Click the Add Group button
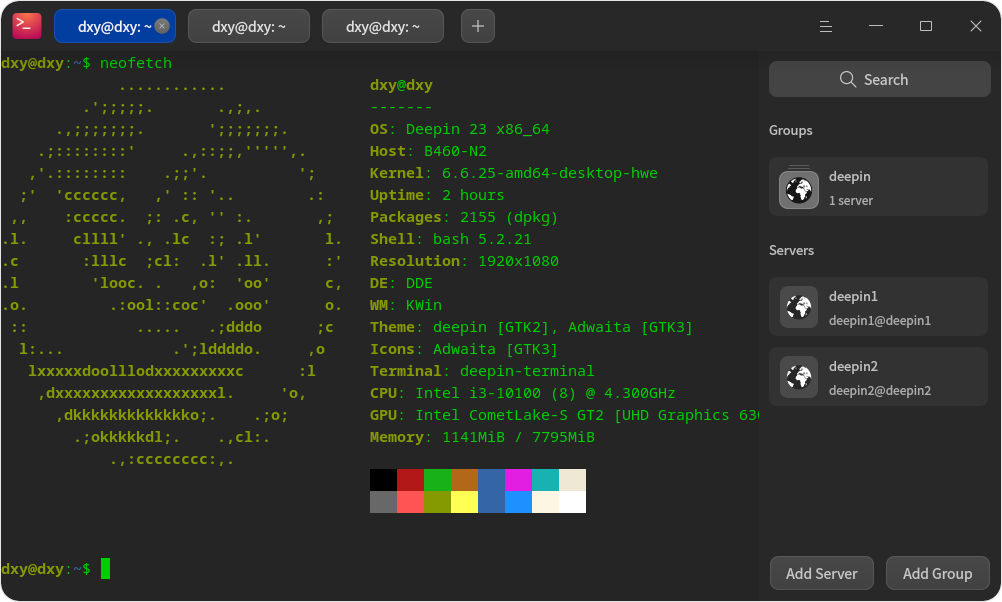 point(937,573)
